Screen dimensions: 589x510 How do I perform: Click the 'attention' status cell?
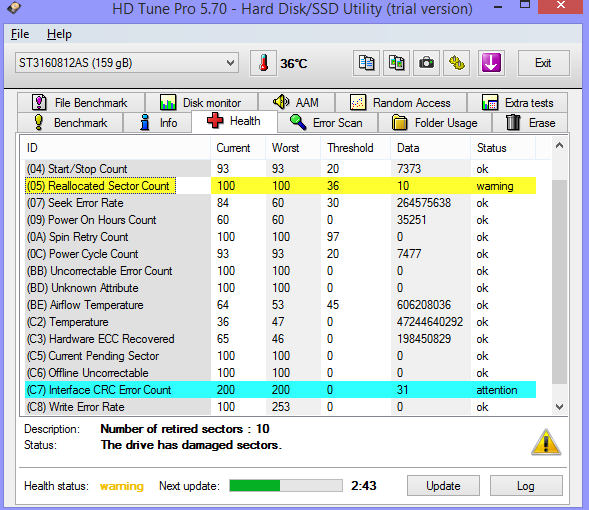[x=497, y=390]
